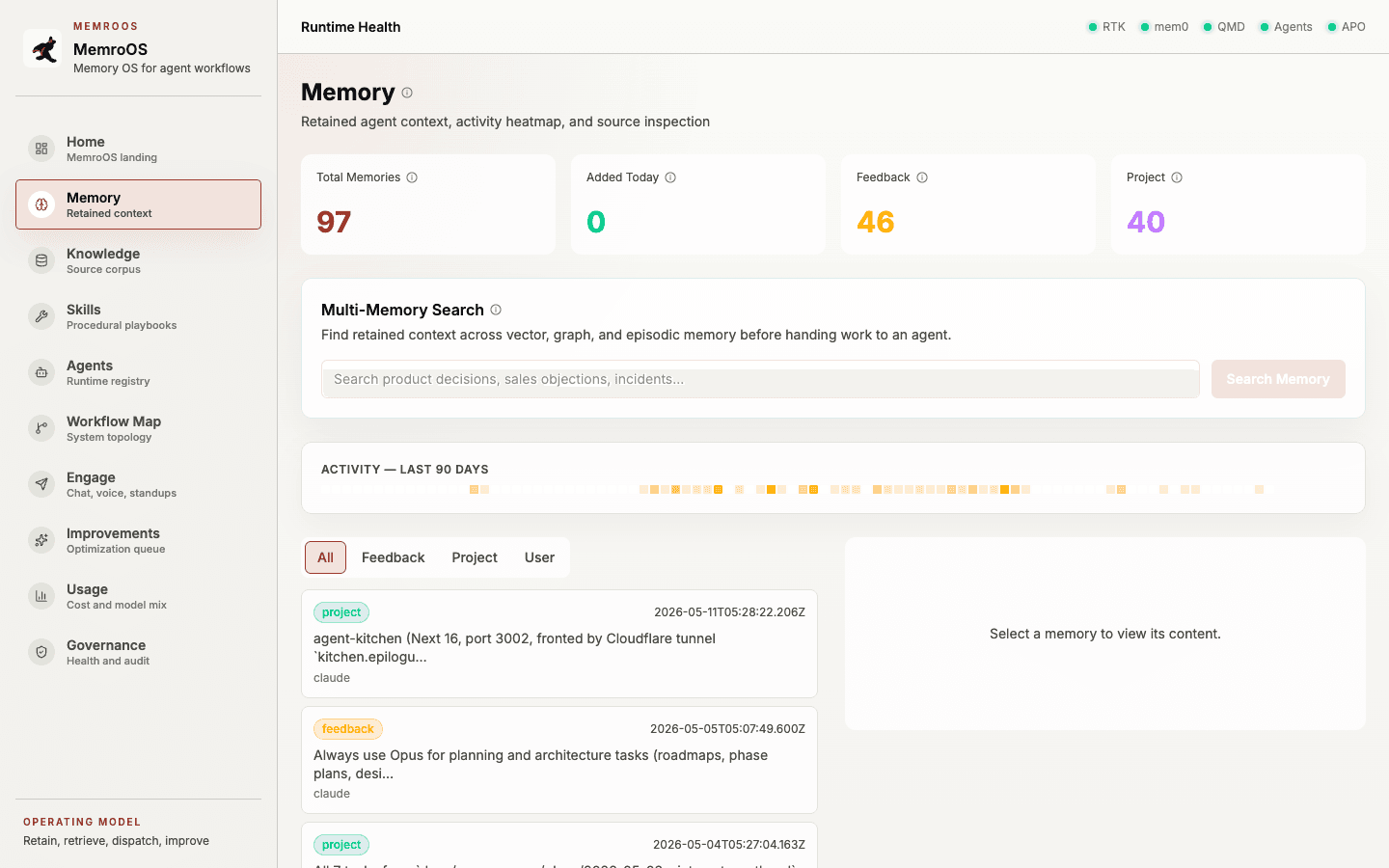This screenshot has width=1389, height=868.
Task: Click info icon beside Memory heading
Action: [x=407, y=93]
